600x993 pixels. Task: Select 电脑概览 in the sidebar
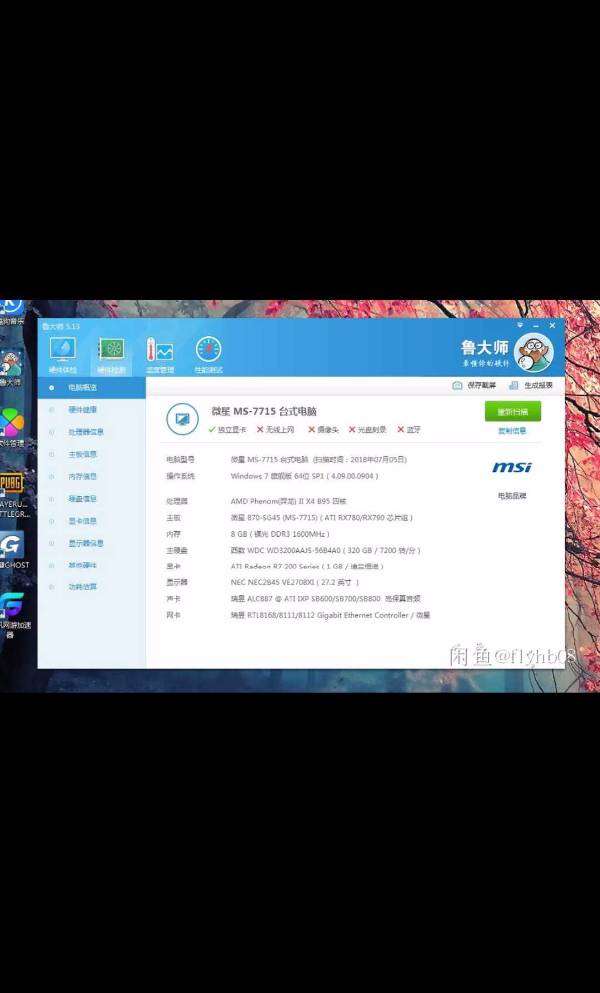(x=91, y=388)
